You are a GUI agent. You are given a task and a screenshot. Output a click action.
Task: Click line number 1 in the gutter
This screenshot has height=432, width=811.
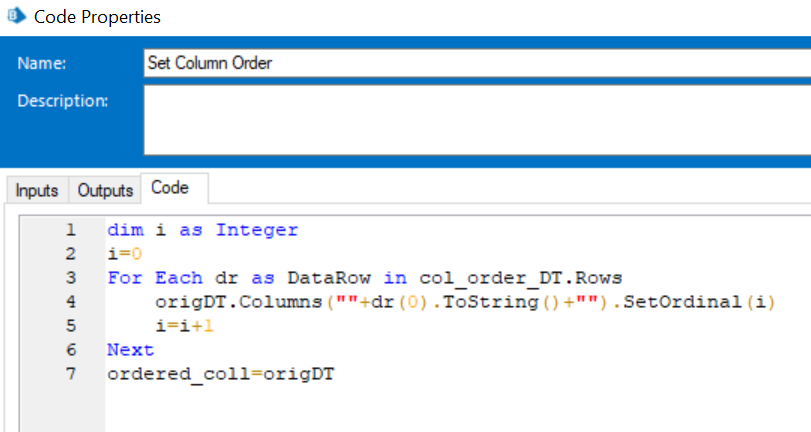tap(71, 230)
